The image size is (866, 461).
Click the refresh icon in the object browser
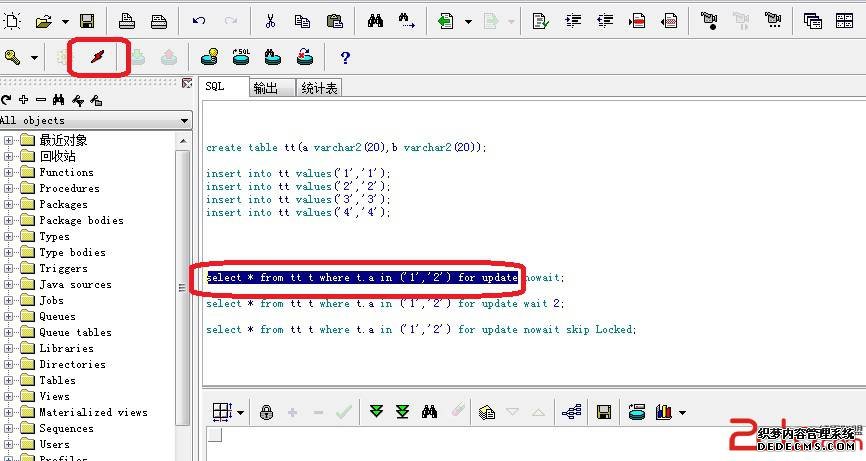click(x=6, y=100)
